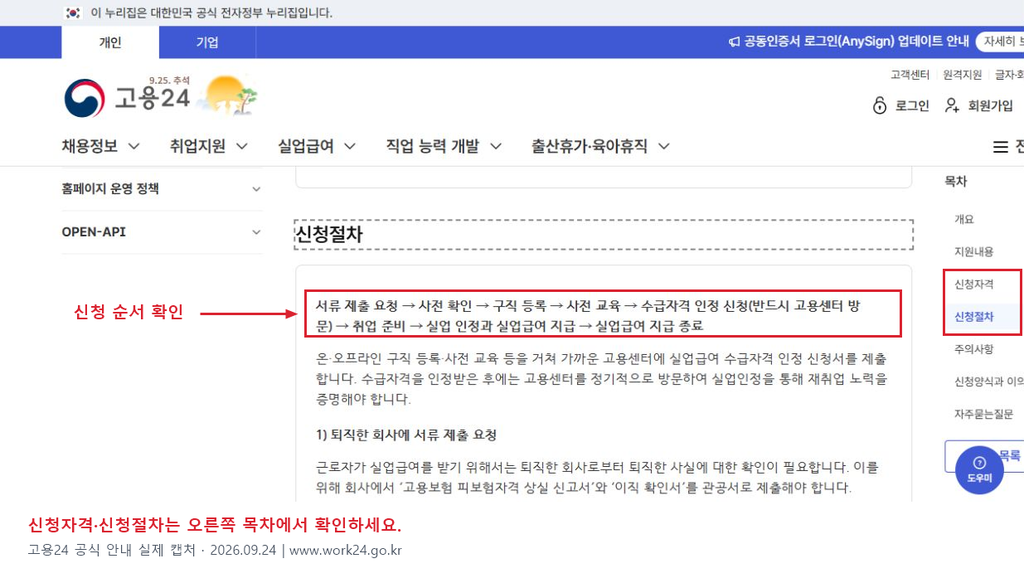Jump to 지원내용 in the table of contents
Viewport: 1024px width, 564px height.
tap(974, 251)
